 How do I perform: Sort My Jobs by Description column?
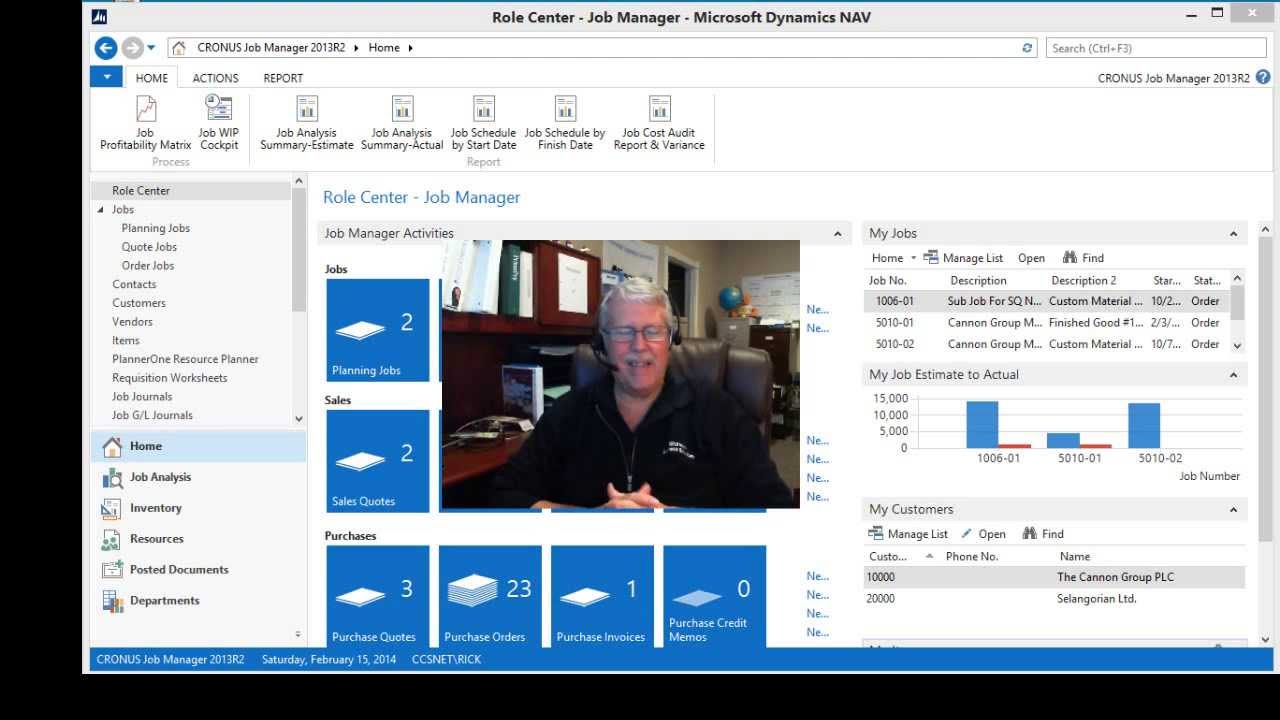click(978, 281)
